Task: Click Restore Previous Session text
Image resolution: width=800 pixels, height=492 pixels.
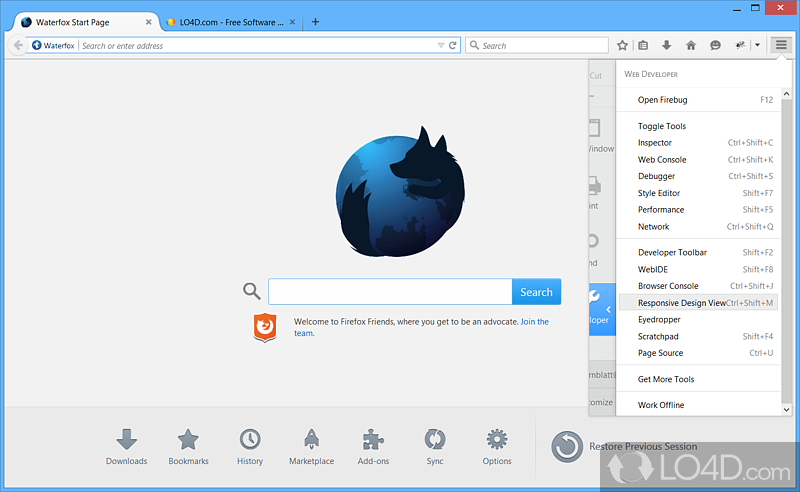Action: (x=643, y=447)
